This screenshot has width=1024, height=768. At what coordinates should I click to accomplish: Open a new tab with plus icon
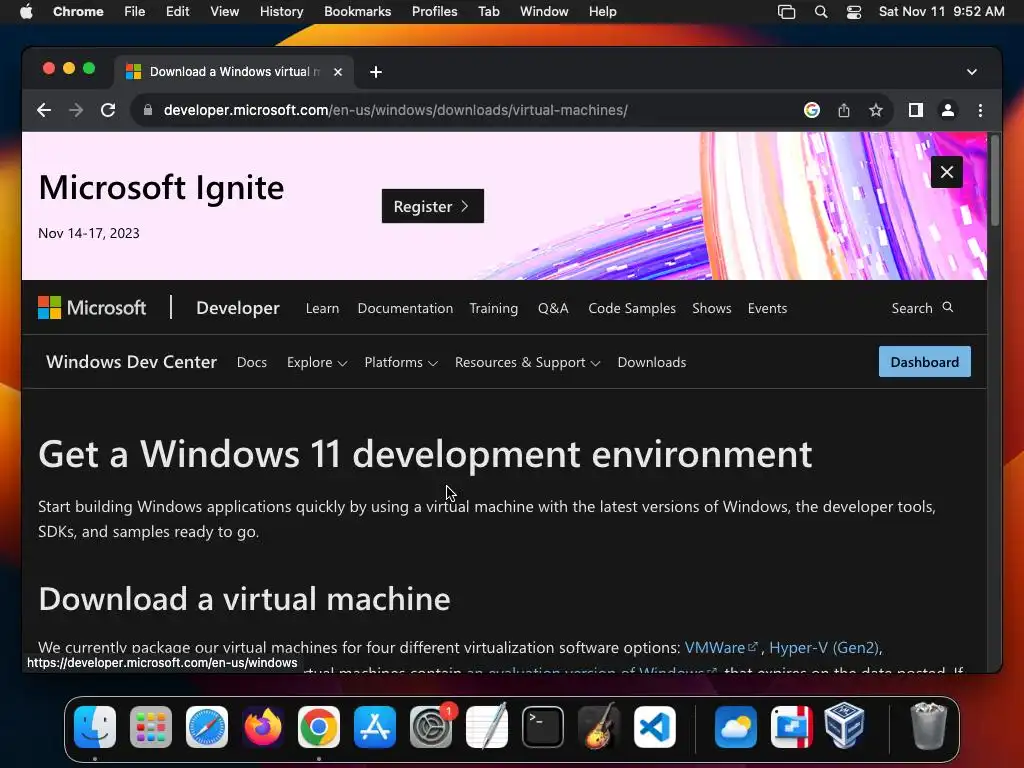click(x=376, y=72)
